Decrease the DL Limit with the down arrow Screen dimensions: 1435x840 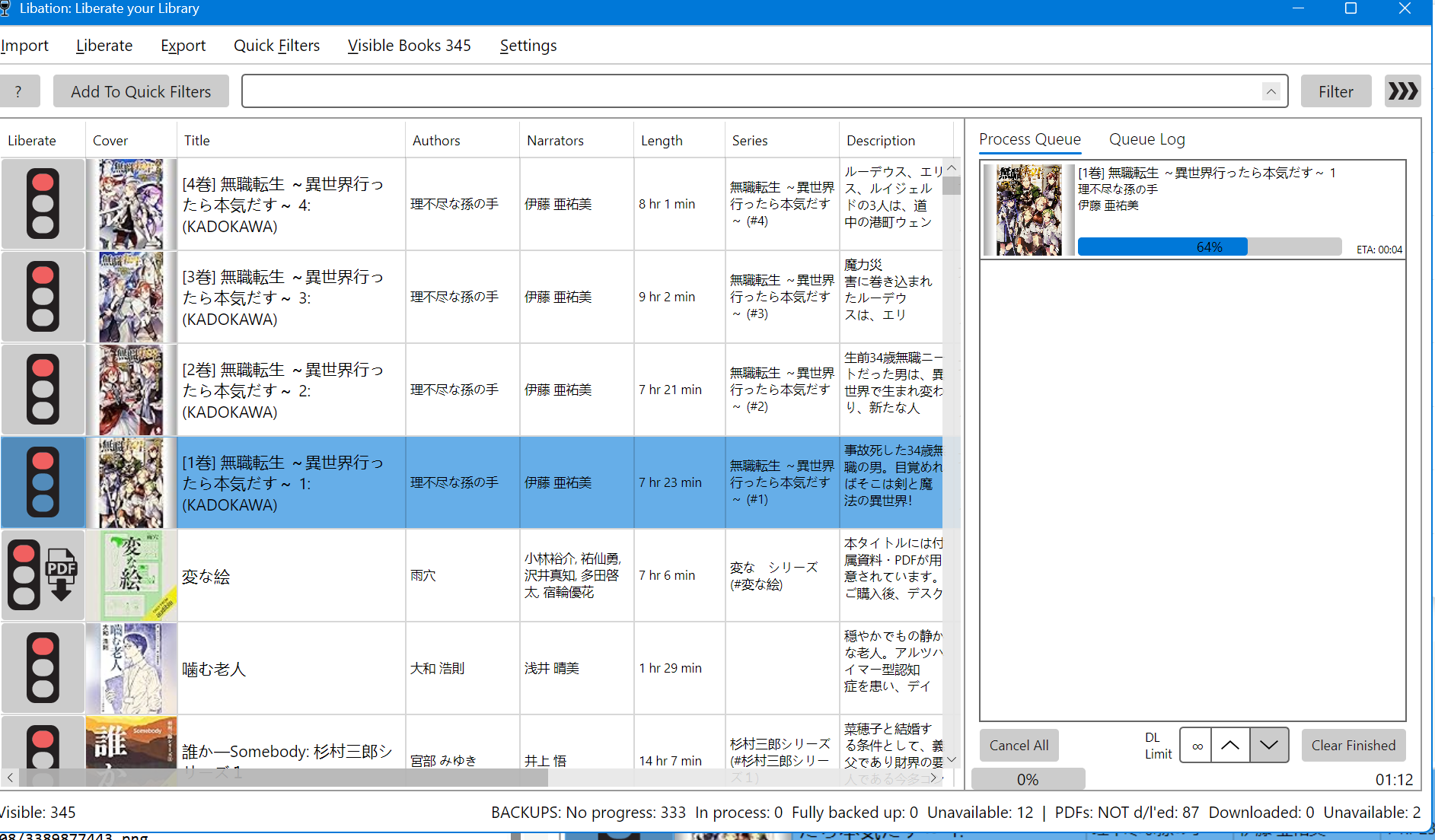1269,746
